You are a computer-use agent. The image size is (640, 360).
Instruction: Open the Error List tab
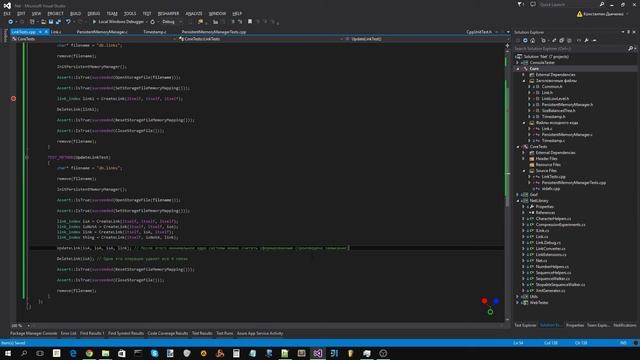[x=69, y=333]
